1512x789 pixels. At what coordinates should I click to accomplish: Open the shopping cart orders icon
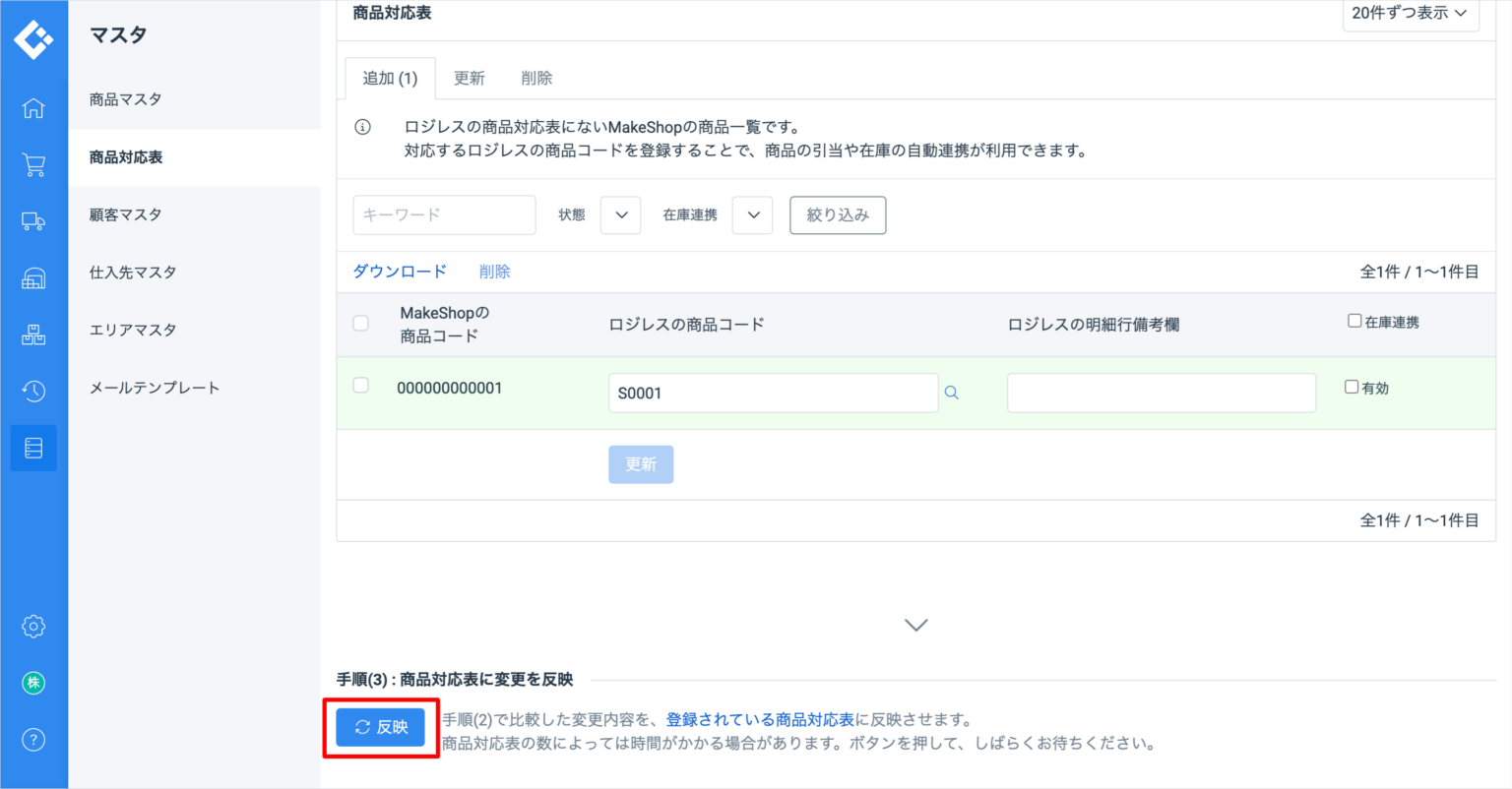[33, 164]
